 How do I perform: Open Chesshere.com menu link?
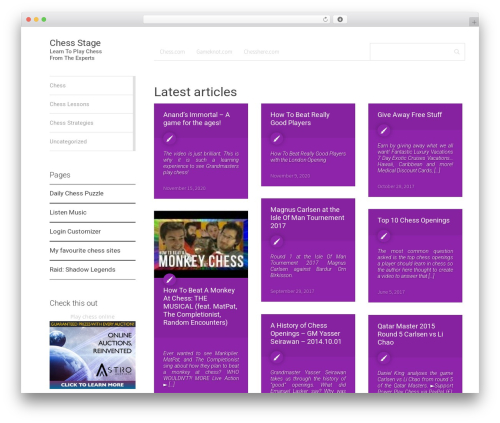(261, 52)
